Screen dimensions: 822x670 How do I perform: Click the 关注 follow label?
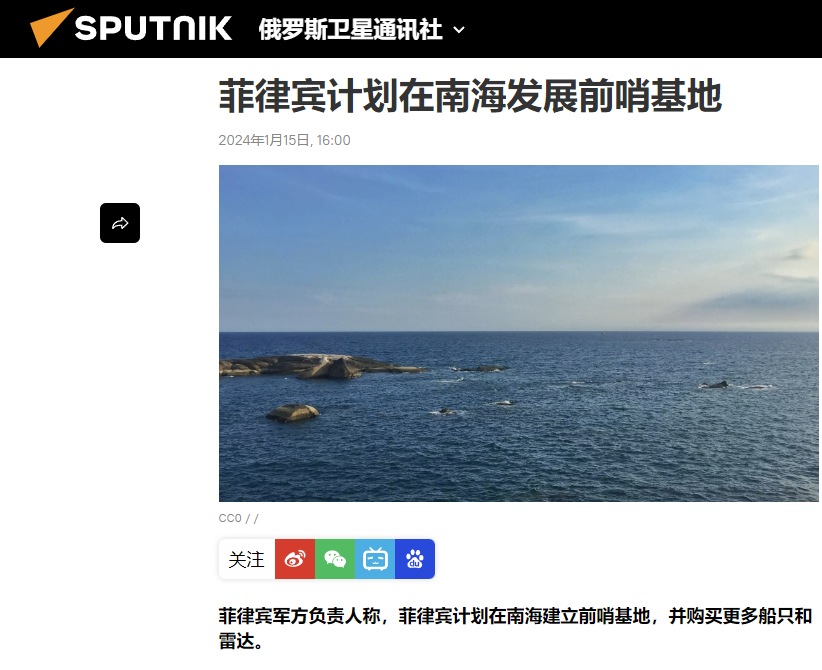click(x=246, y=559)
